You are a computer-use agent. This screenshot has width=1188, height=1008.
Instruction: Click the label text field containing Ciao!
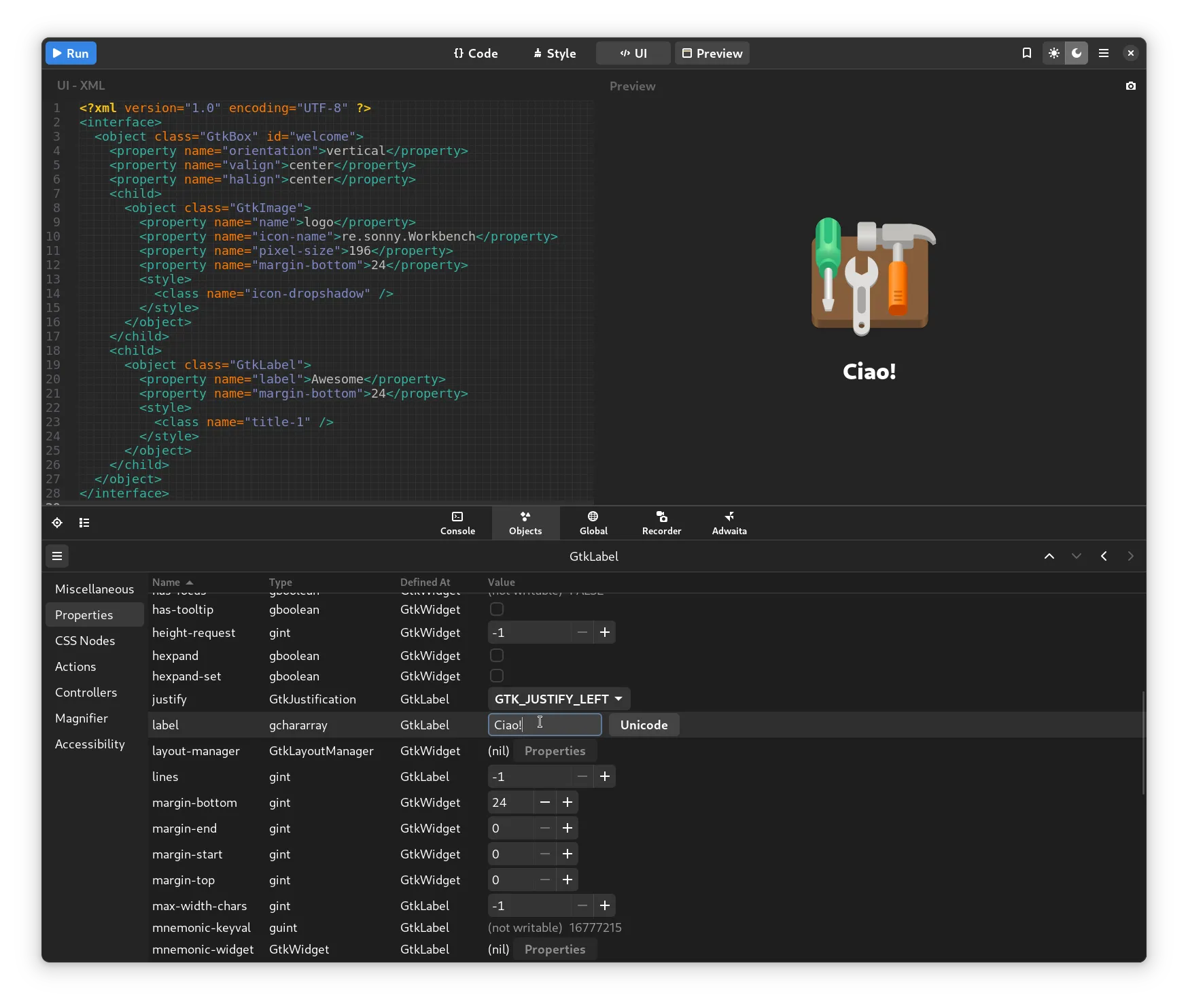pos(544,725)
